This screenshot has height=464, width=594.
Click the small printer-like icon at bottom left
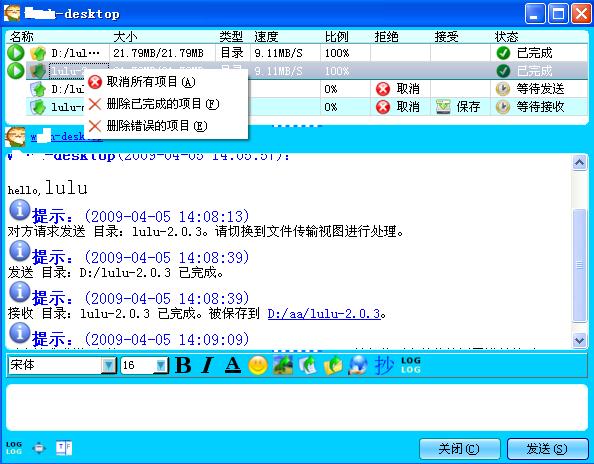tap(39, 448)
